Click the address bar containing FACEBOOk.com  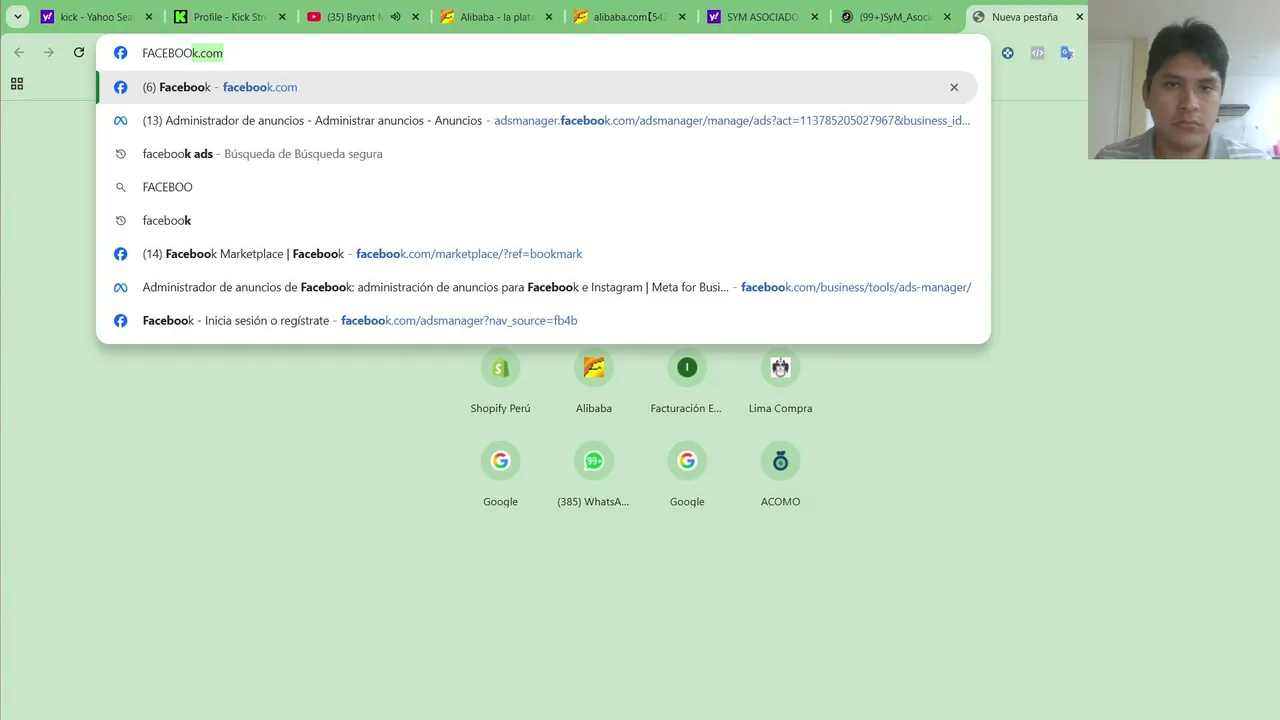pos(543,53)
